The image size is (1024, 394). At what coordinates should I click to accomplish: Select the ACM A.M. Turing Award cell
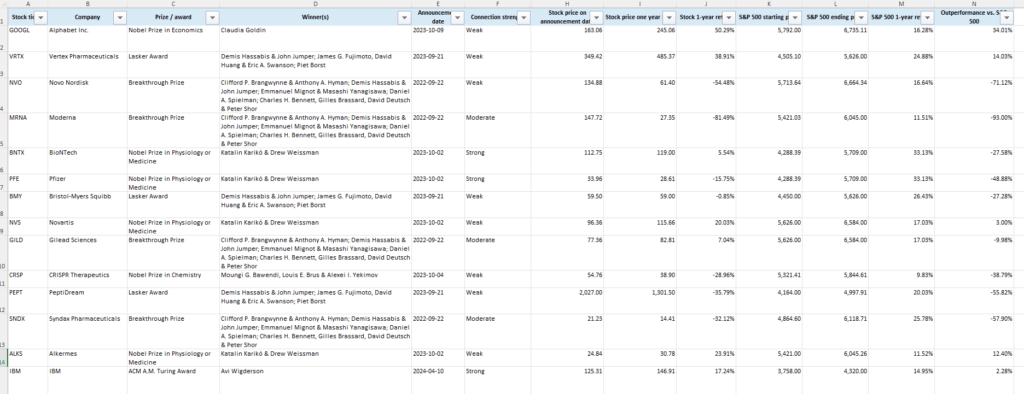173,380
